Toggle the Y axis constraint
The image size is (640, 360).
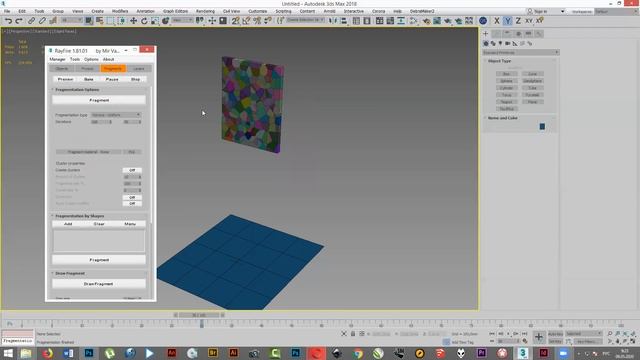point(507,21)
